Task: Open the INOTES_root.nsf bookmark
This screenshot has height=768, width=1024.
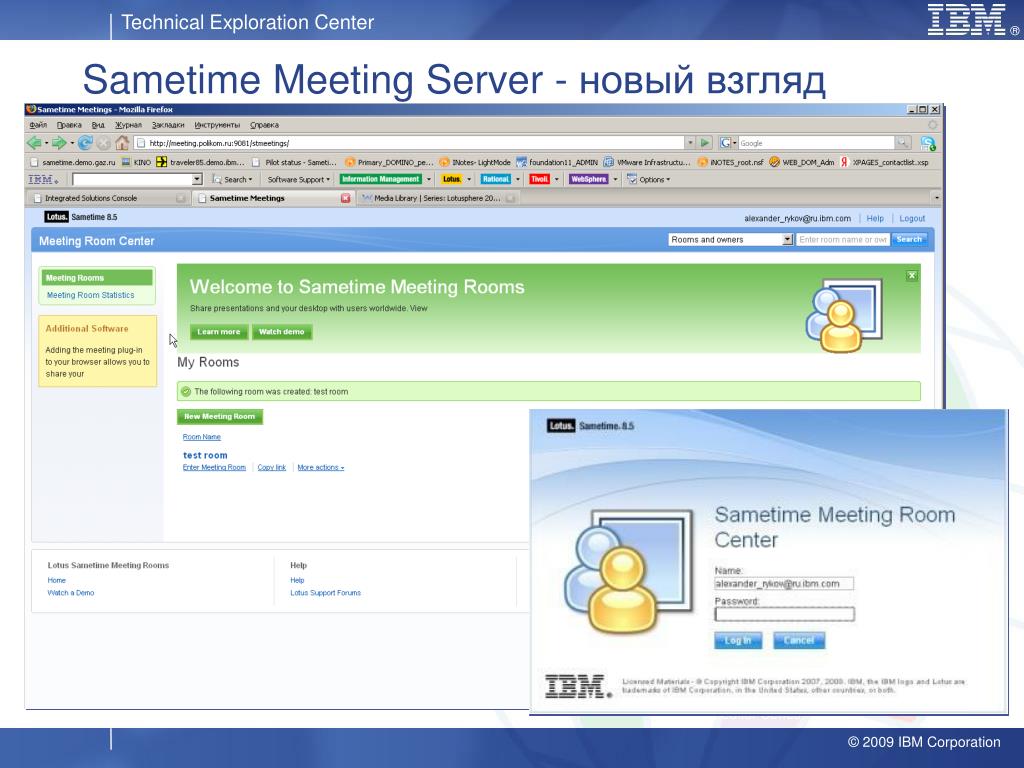Action: click(730, 162)
